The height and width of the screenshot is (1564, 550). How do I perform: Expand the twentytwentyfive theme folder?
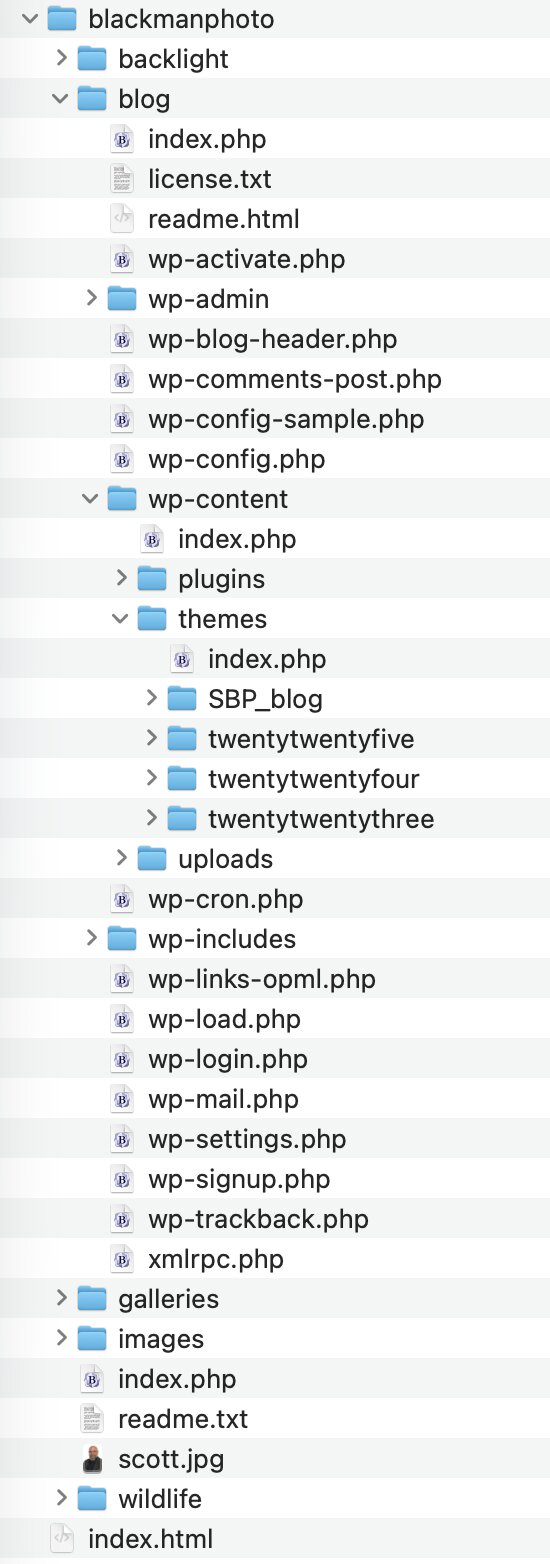(151, 739)
